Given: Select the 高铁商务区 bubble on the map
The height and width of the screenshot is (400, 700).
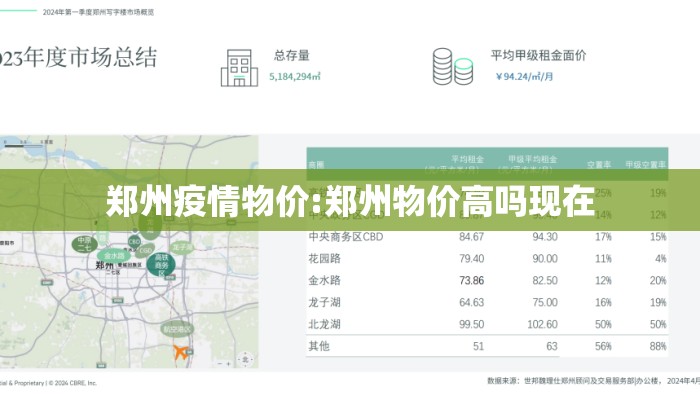Looking at the screenshot, I should click(161, 264).
